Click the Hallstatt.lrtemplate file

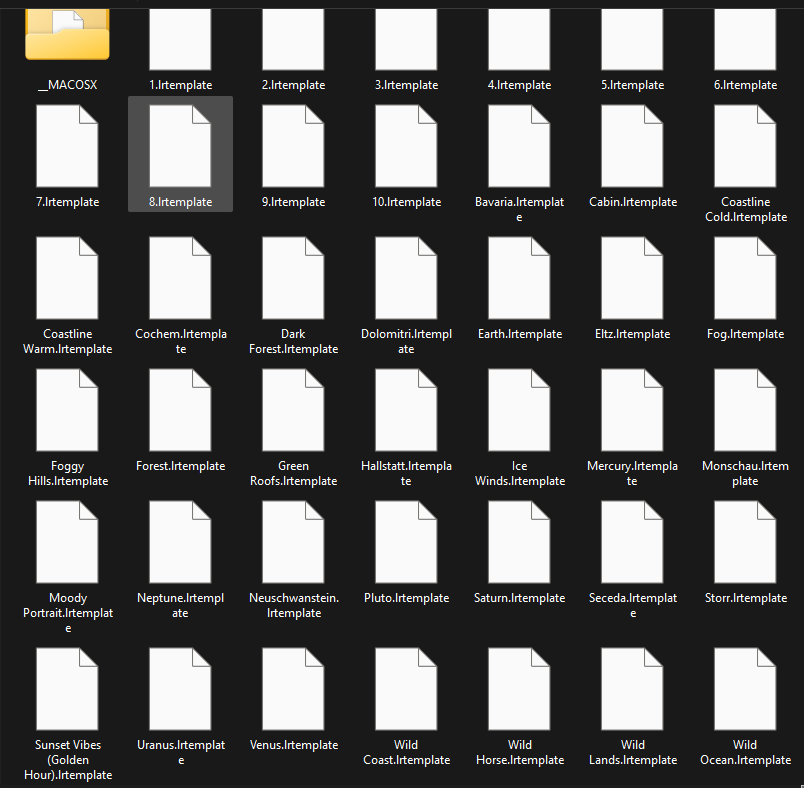[406, 410]
